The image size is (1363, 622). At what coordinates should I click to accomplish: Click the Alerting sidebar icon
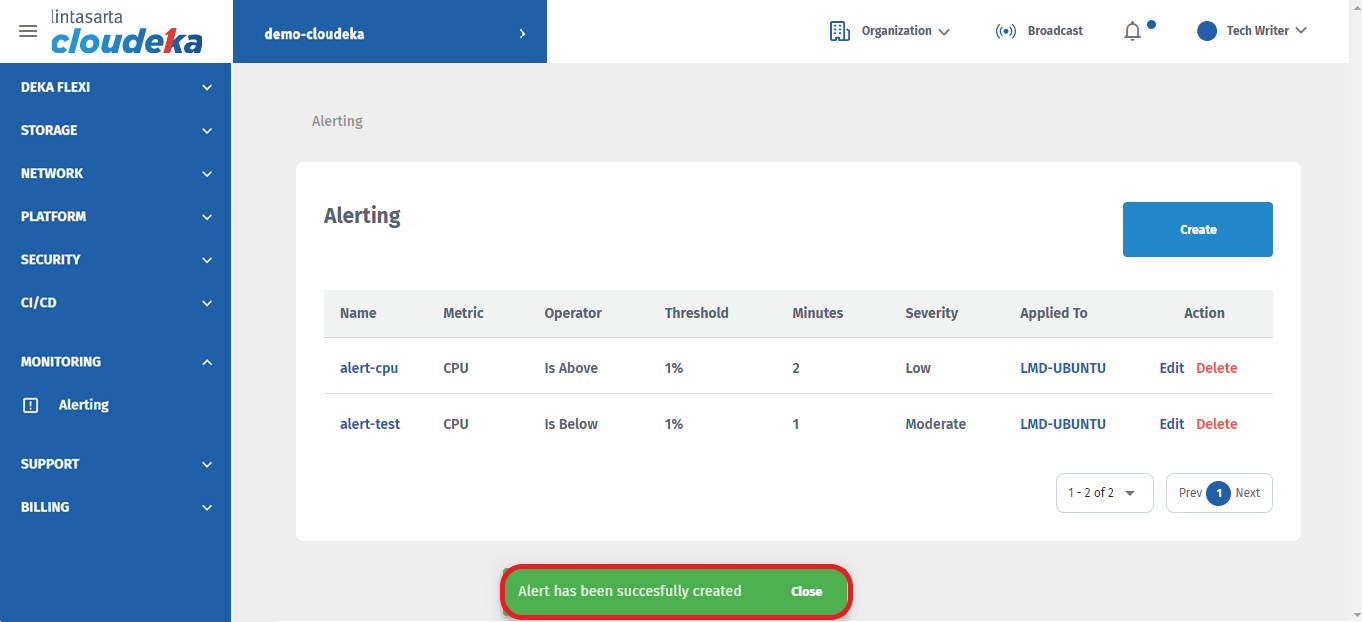click(31, 405)
